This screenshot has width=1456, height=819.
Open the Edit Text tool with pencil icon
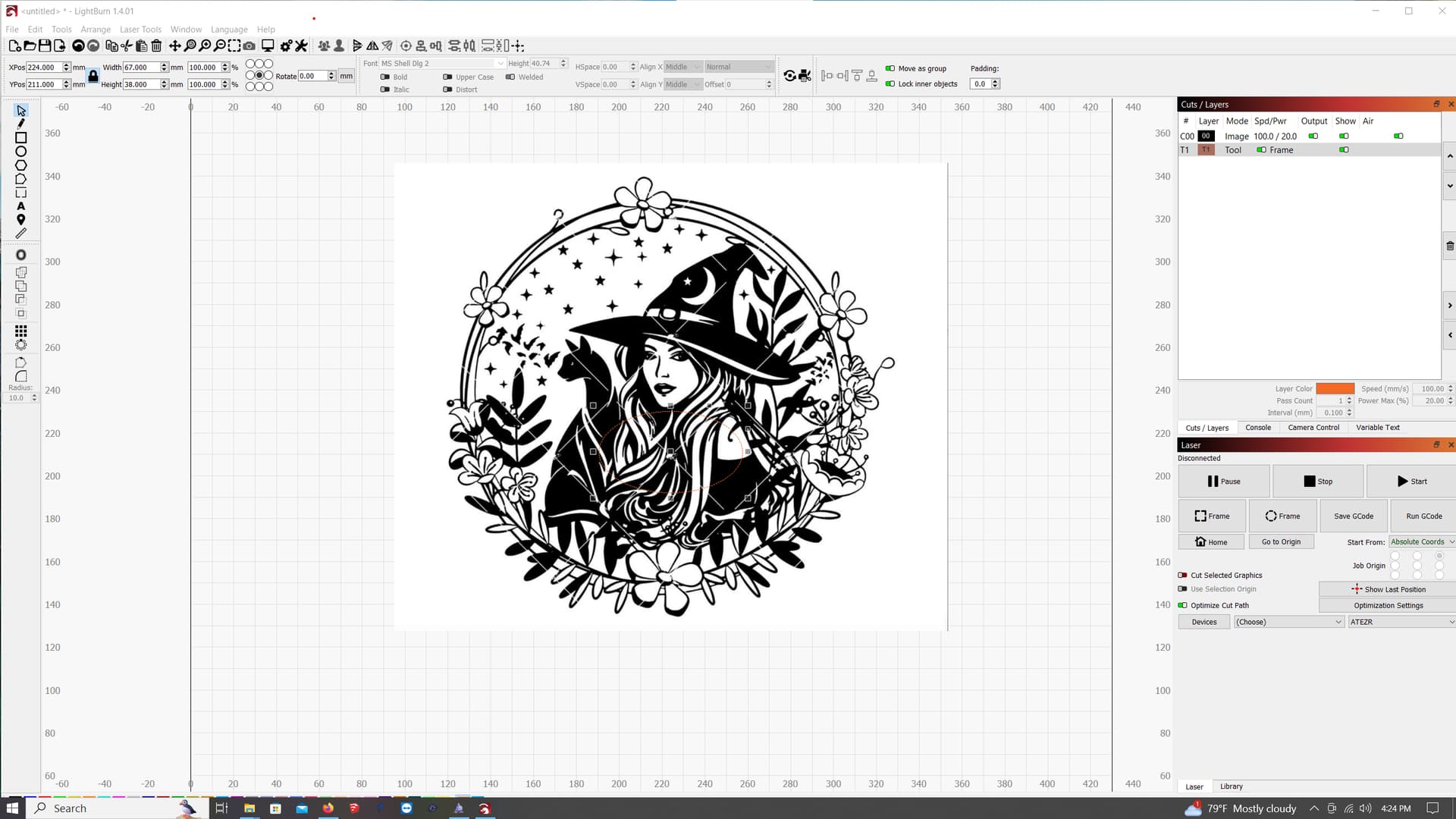(20, 123)
